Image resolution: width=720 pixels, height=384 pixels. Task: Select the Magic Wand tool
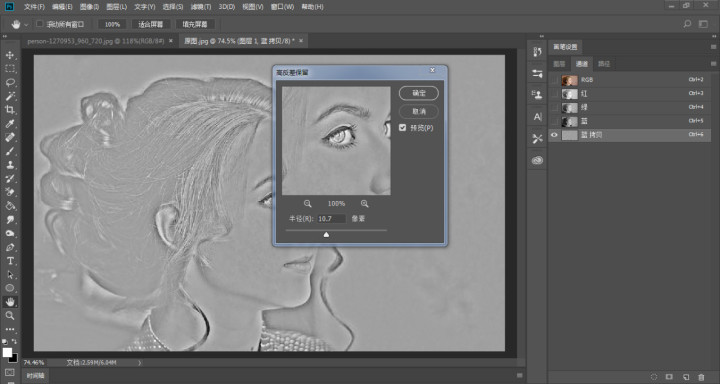[x=10, y=96]
